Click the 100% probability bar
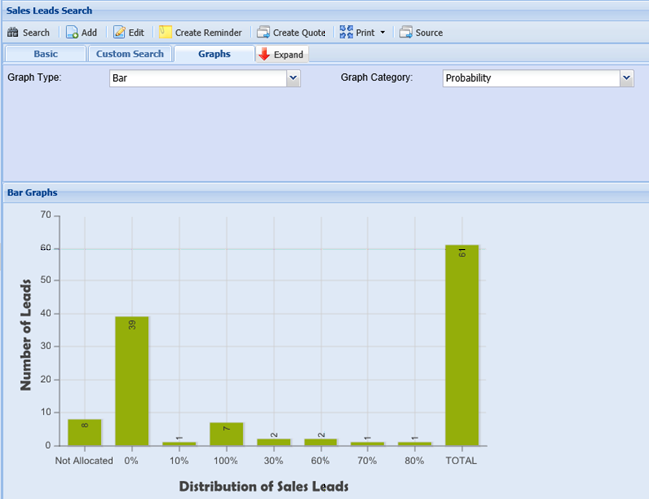Viewport: 650px width, 500px height. coord(226,434)
